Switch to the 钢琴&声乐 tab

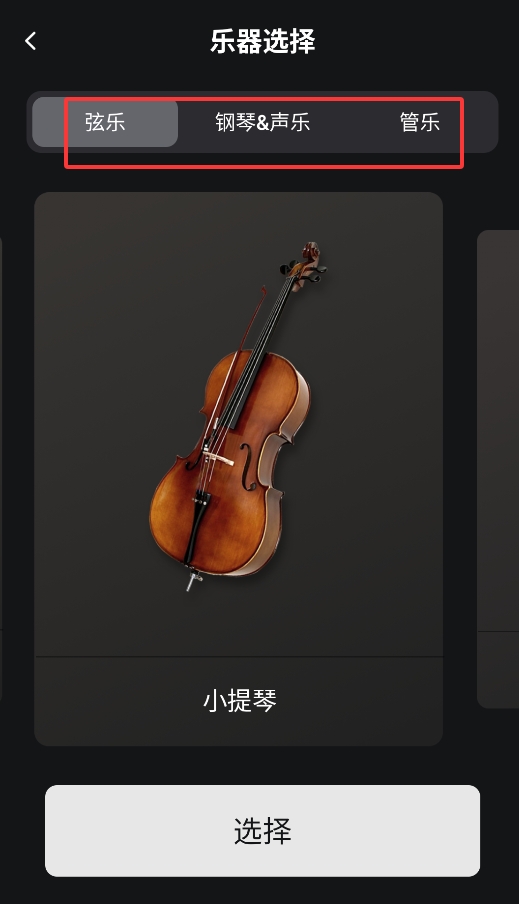point(262,122)
